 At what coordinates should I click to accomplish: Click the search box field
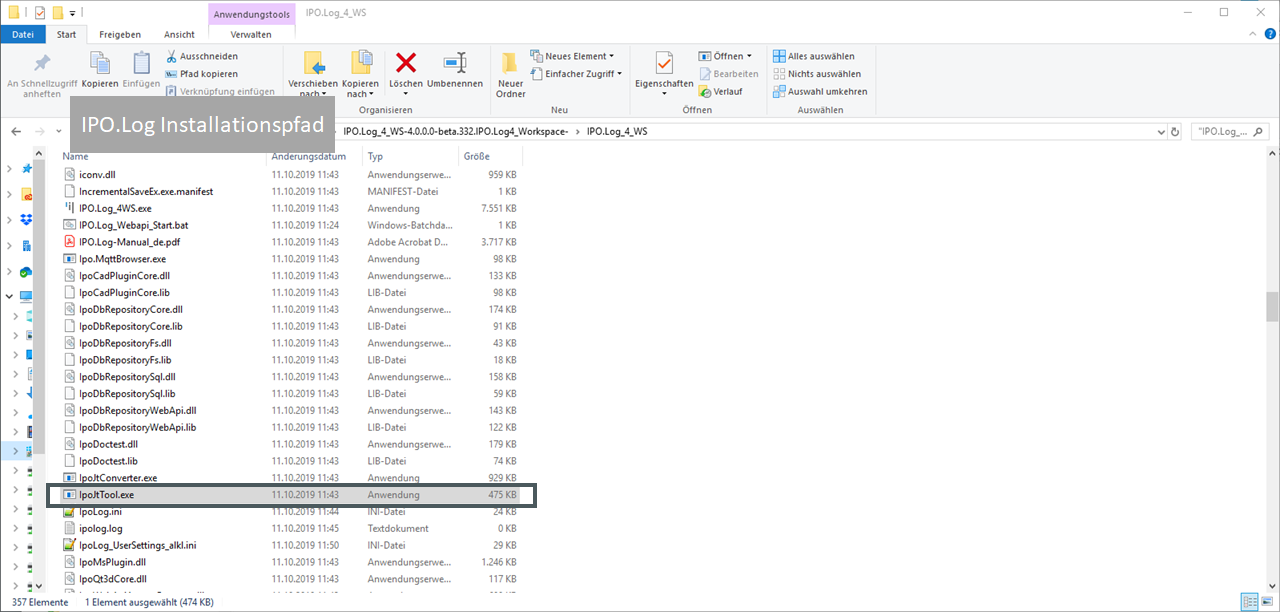pyautogui.click(x=1229, y=132)
